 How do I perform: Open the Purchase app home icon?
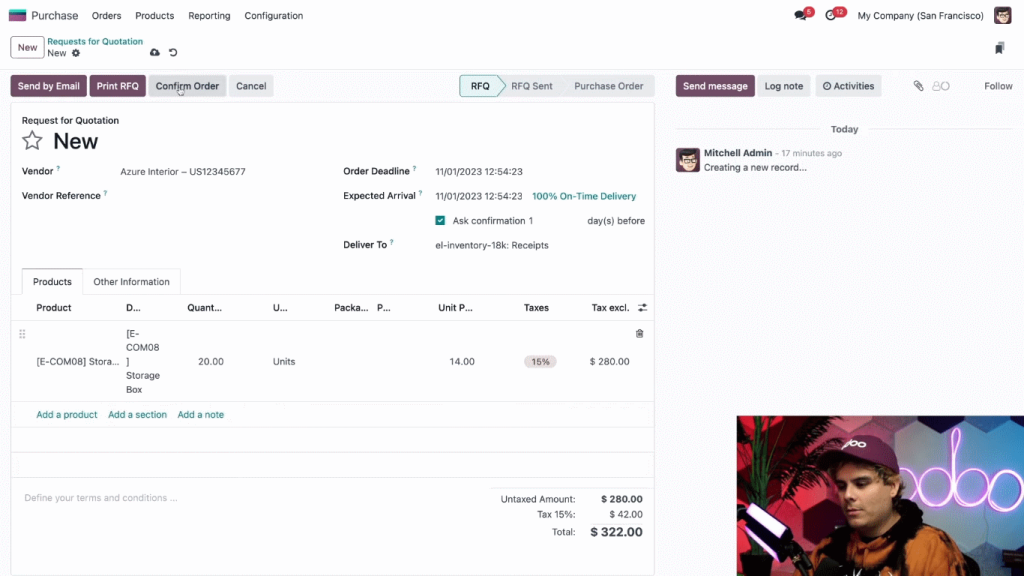click(17, 15)
